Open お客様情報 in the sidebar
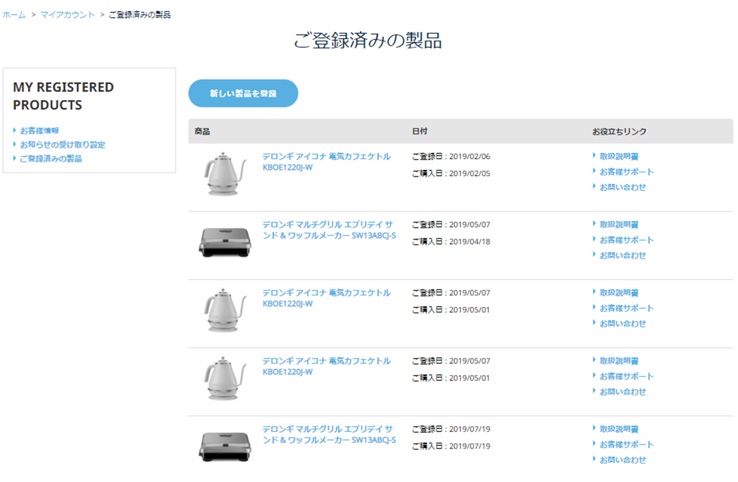738x482 pixels. pos(39,130)
